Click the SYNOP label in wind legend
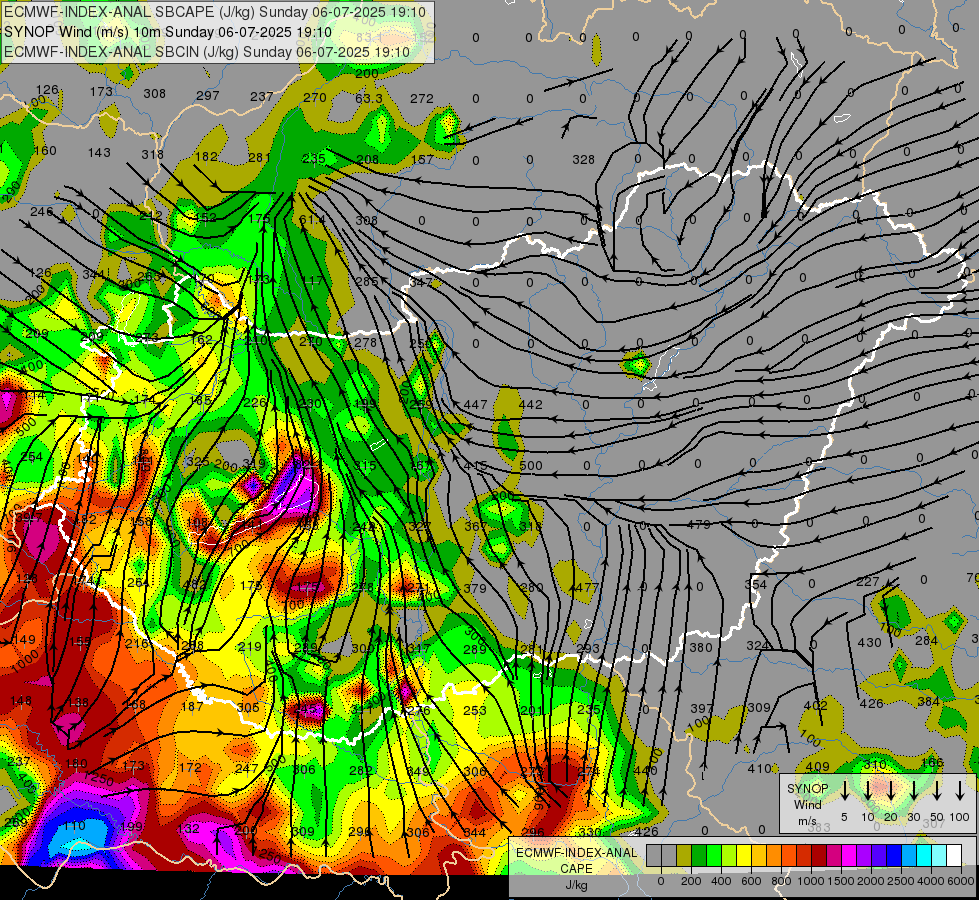This screenshot has height=900, width=979. click(x=807, y=788)
